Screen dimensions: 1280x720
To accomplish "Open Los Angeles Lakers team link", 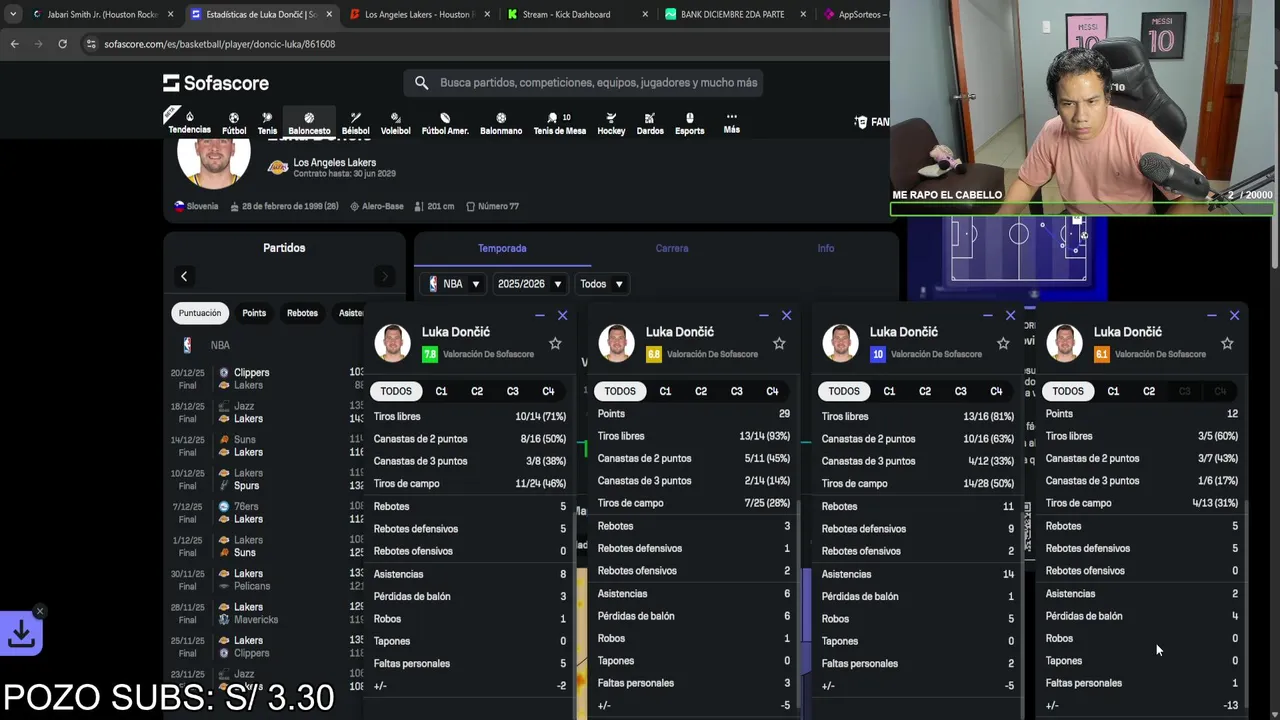I will [334, 162].
